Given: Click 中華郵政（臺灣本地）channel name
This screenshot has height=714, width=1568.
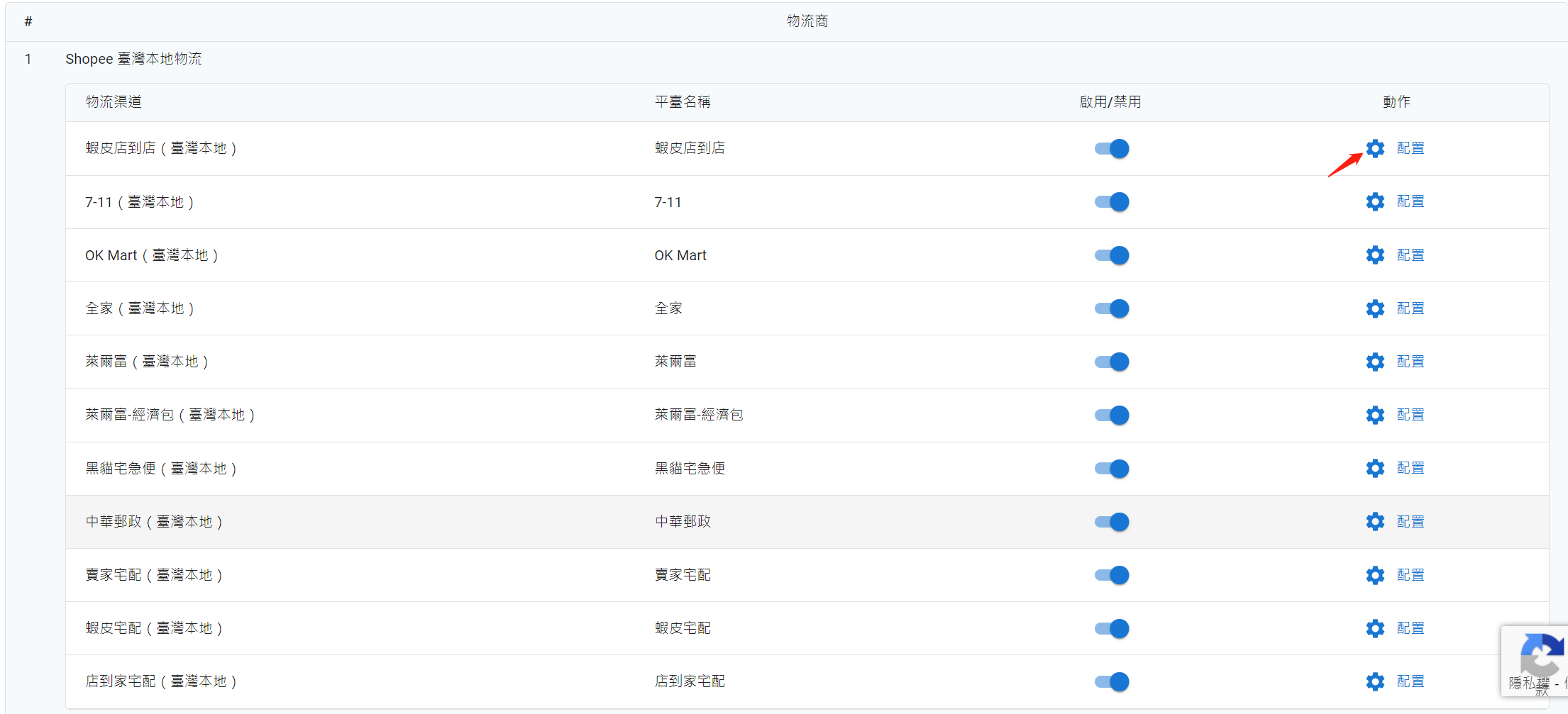Looking at the screenshot, I should 154,522.
